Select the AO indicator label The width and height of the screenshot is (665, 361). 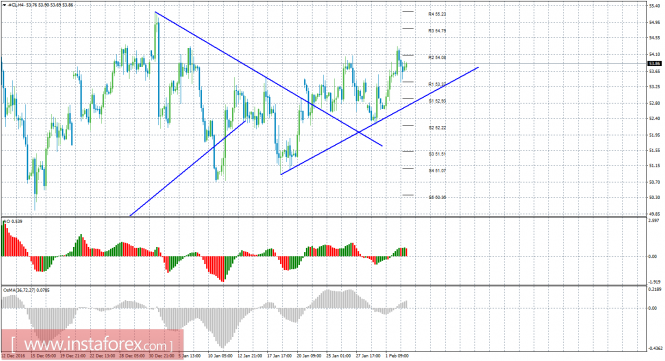tap(13, 221)
